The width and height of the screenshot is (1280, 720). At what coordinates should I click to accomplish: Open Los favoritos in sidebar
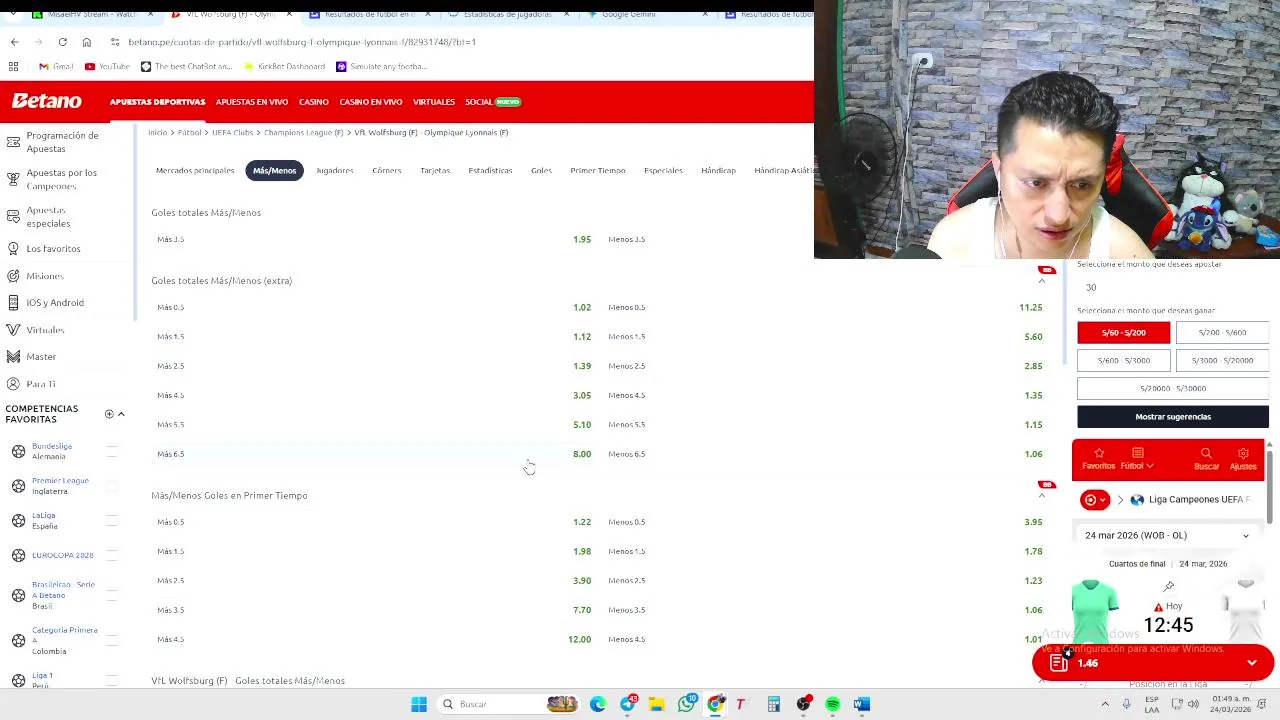[x=53, y=248]
